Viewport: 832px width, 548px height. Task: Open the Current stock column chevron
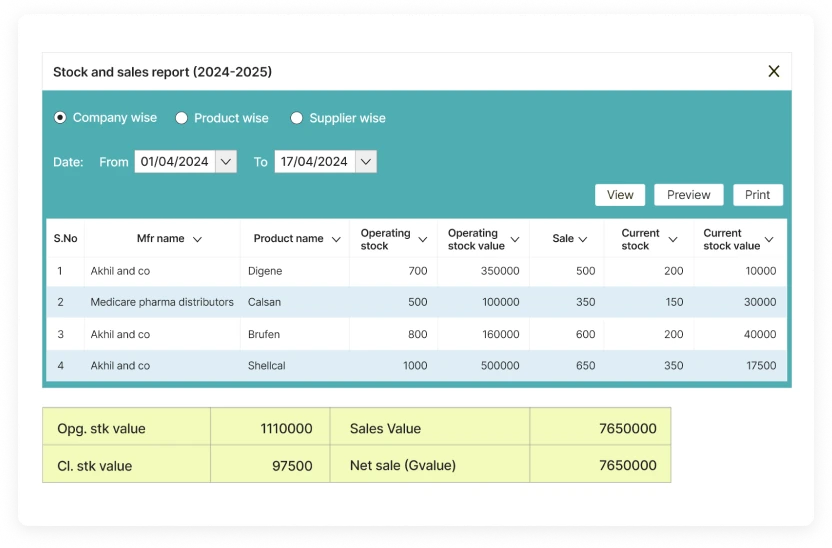click(x=673, y=240)
